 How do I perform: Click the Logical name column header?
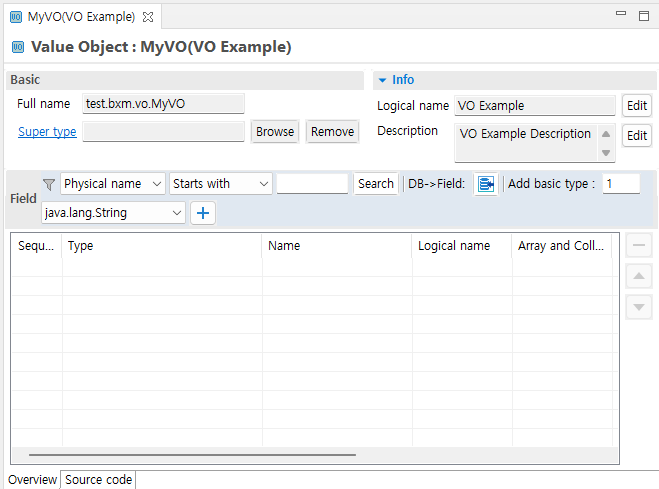pyautogui.click(x=462, y=246)
